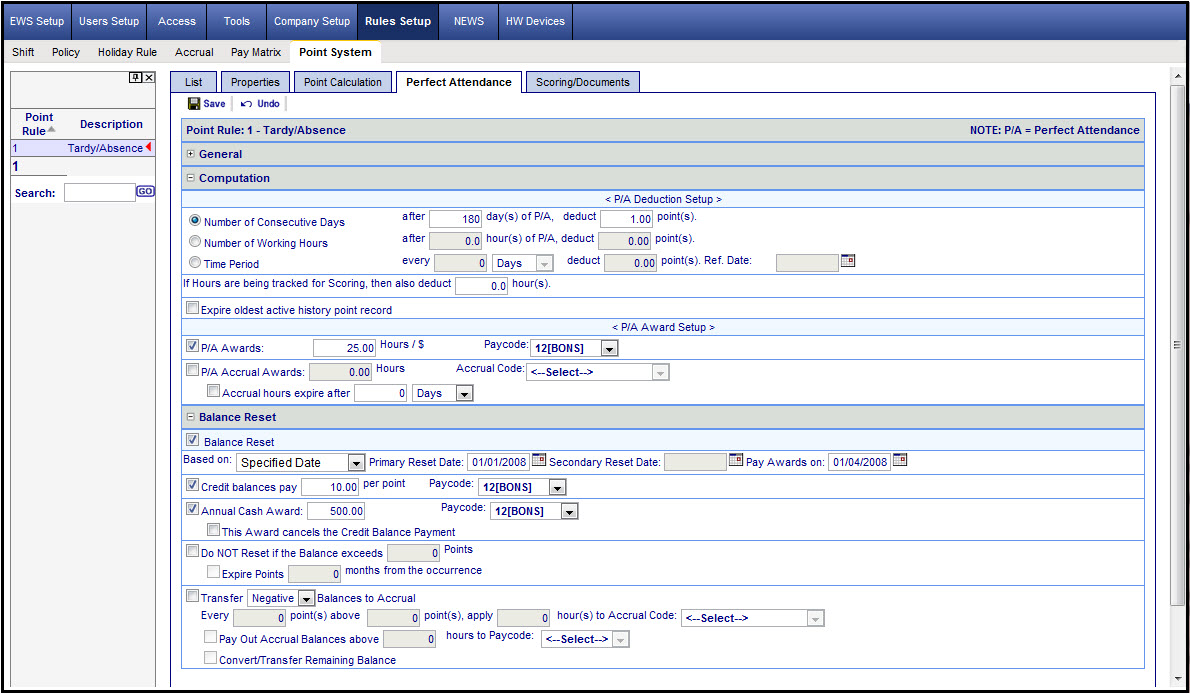The width and height of the screenshot is (1190, 694).
Task: Open the Users Setup menu
Action: (109, 21)
